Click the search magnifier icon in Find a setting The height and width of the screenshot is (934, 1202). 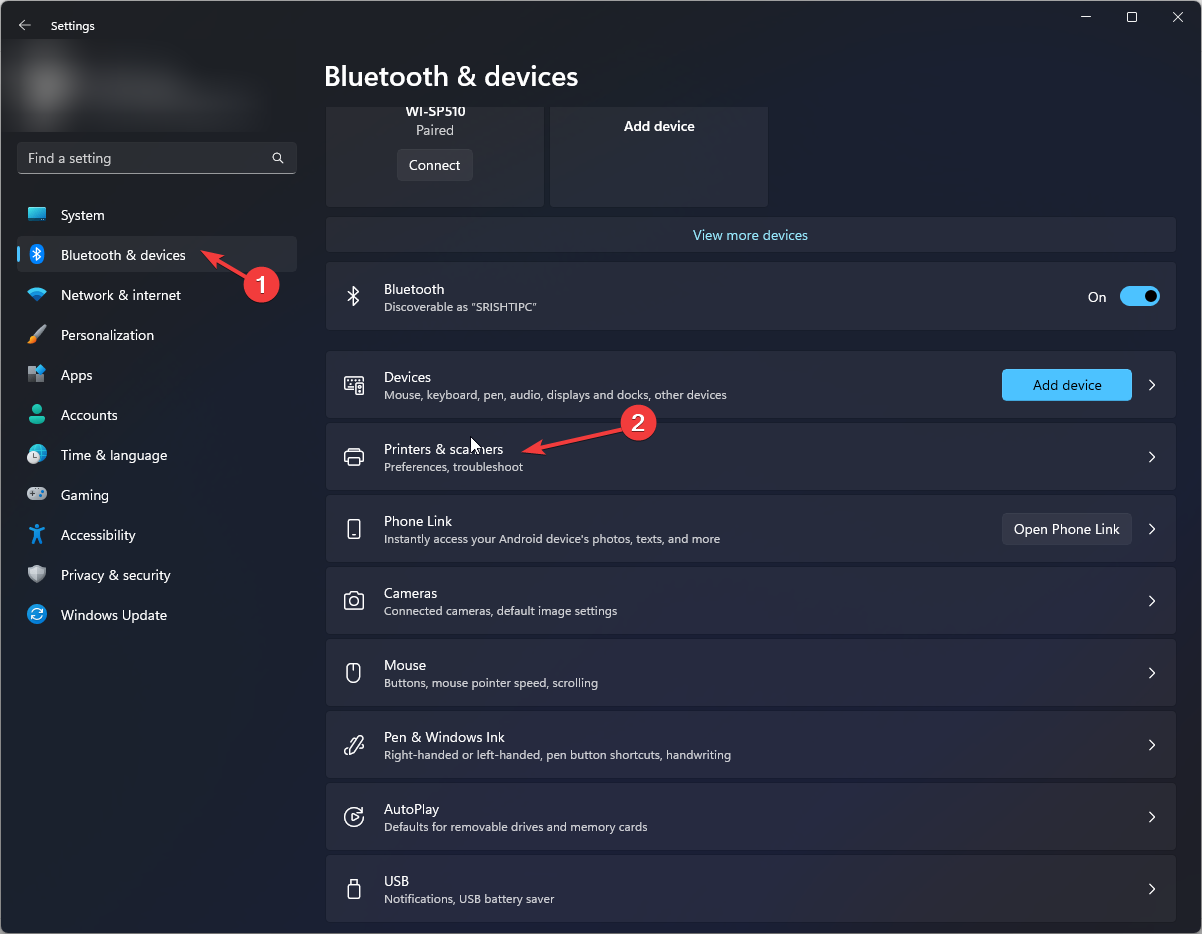(x=278, y=158)
